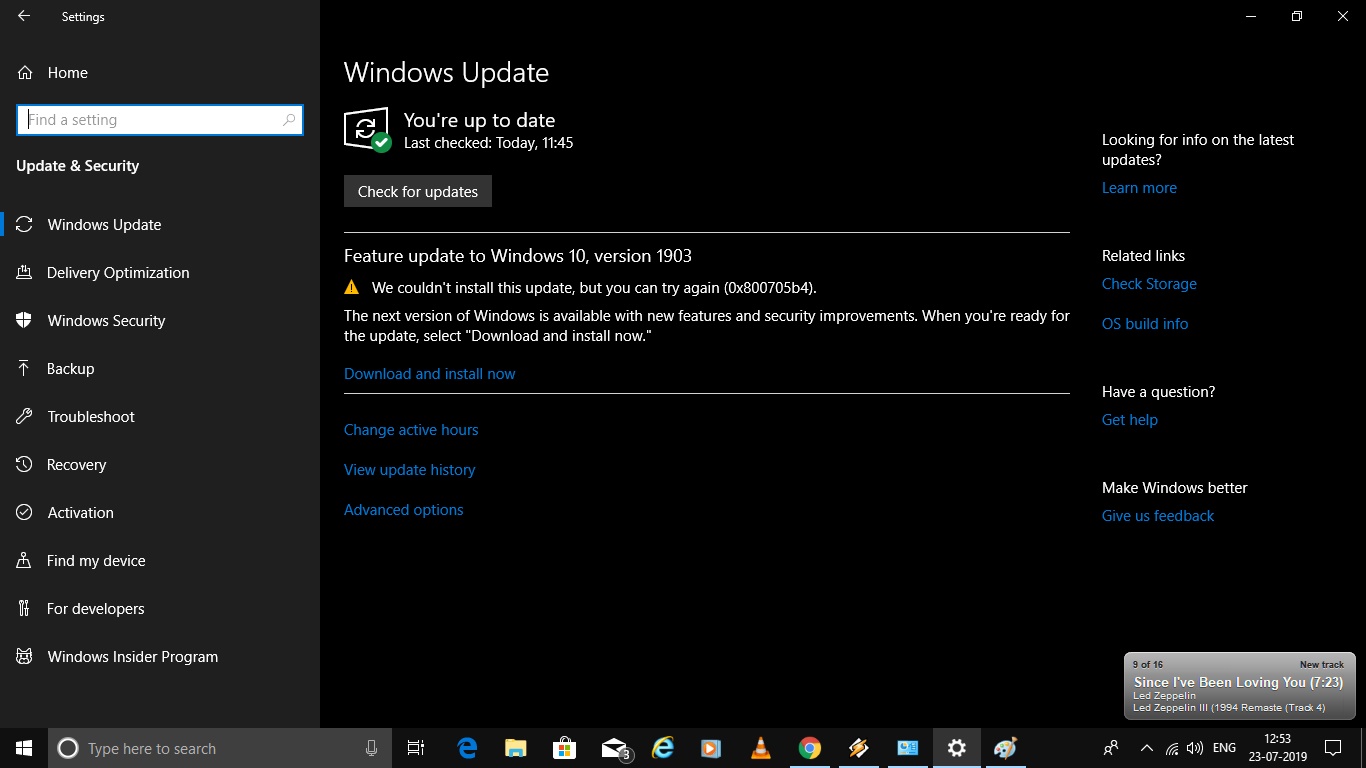Click Give us feedback link

click(1158, 516)
